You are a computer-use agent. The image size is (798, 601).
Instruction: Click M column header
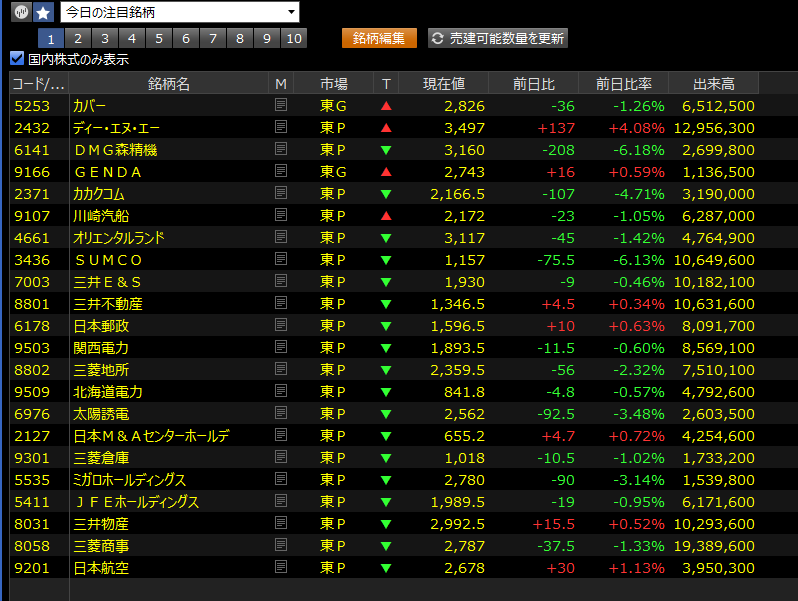pyautogui.click(x=281, y=83)
